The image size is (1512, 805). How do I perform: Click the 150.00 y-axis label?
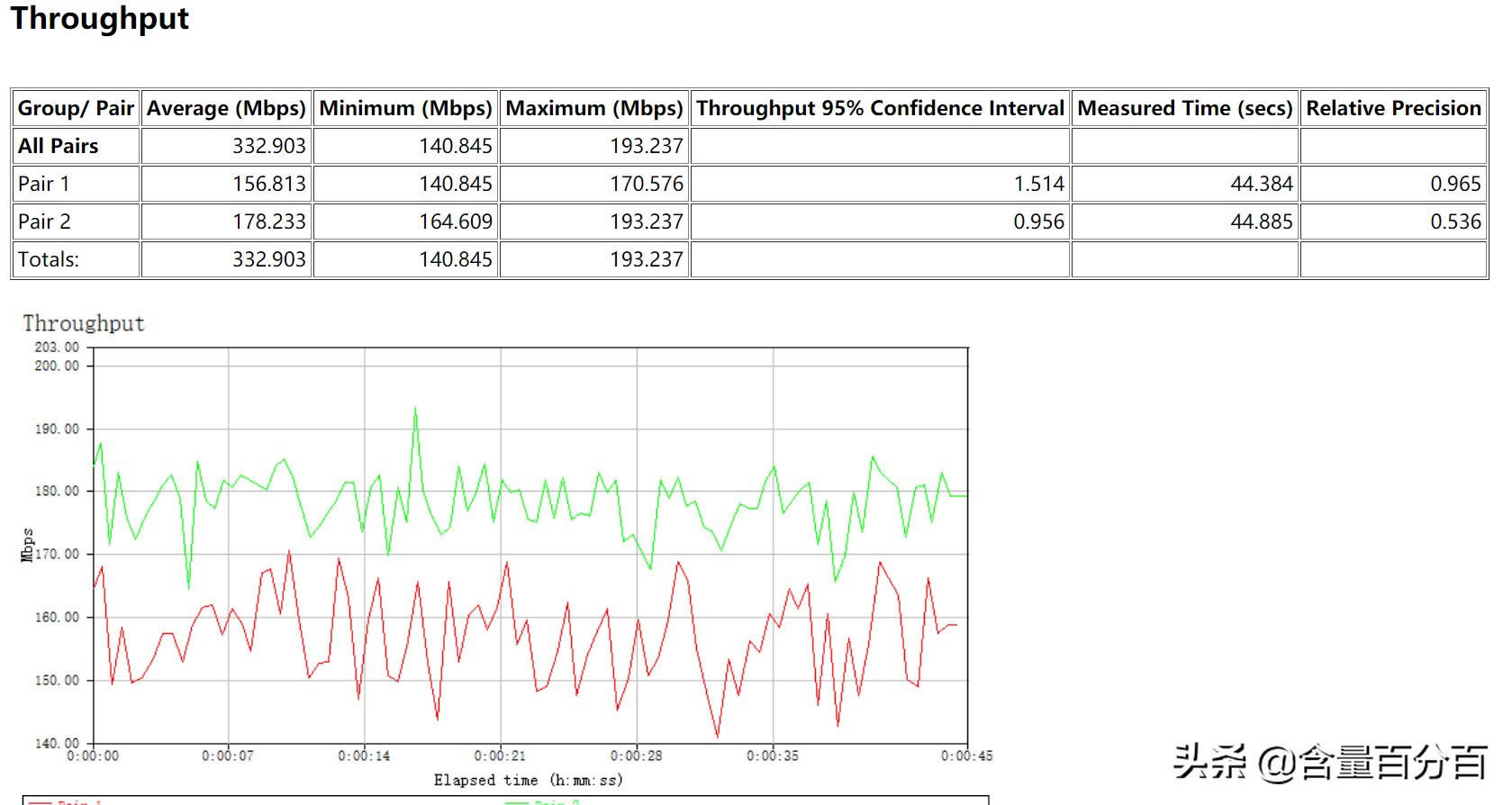click(x=57, y=680)
